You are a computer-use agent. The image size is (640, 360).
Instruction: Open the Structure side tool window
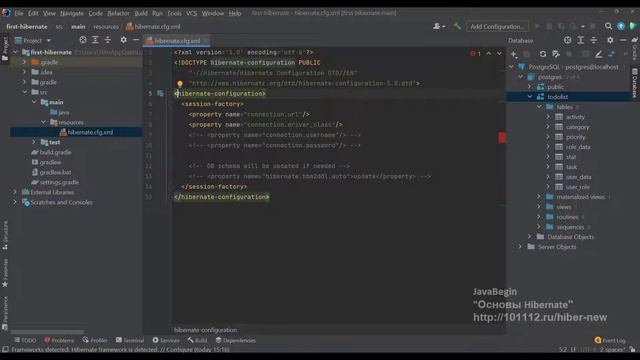point(5,236)
